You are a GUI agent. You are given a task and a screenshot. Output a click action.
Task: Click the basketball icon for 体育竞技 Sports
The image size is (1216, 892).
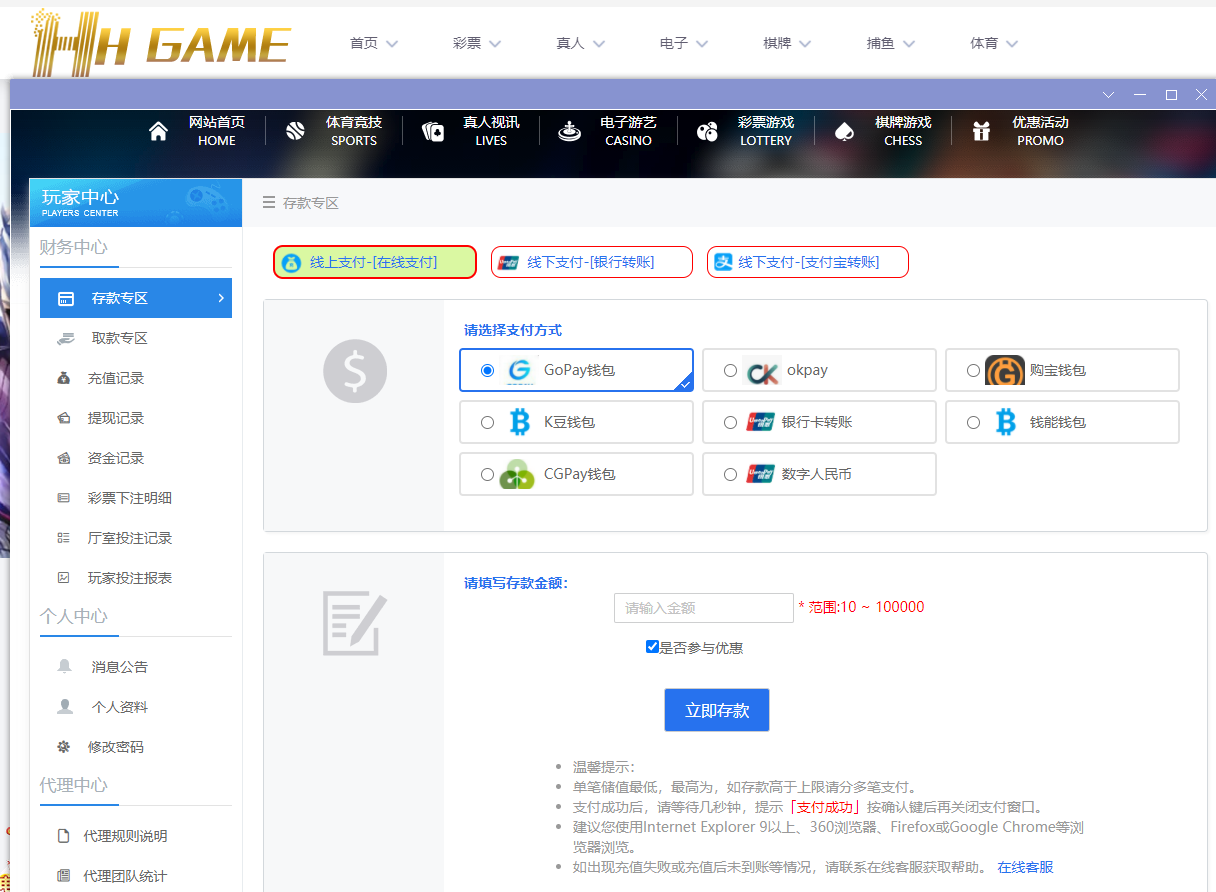[295, 132]
